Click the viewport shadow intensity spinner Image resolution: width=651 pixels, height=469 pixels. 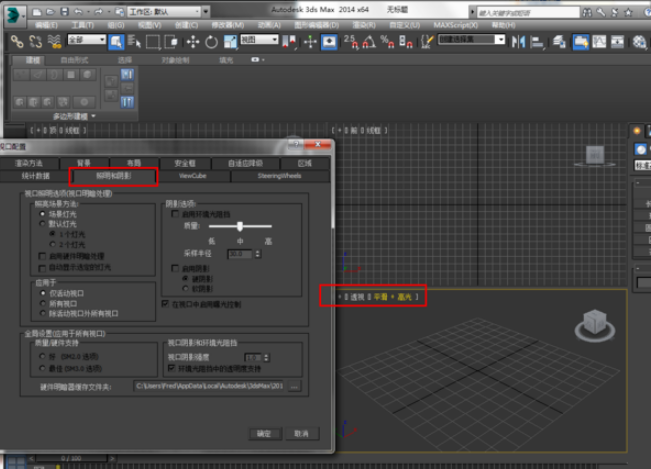(267, 357)
